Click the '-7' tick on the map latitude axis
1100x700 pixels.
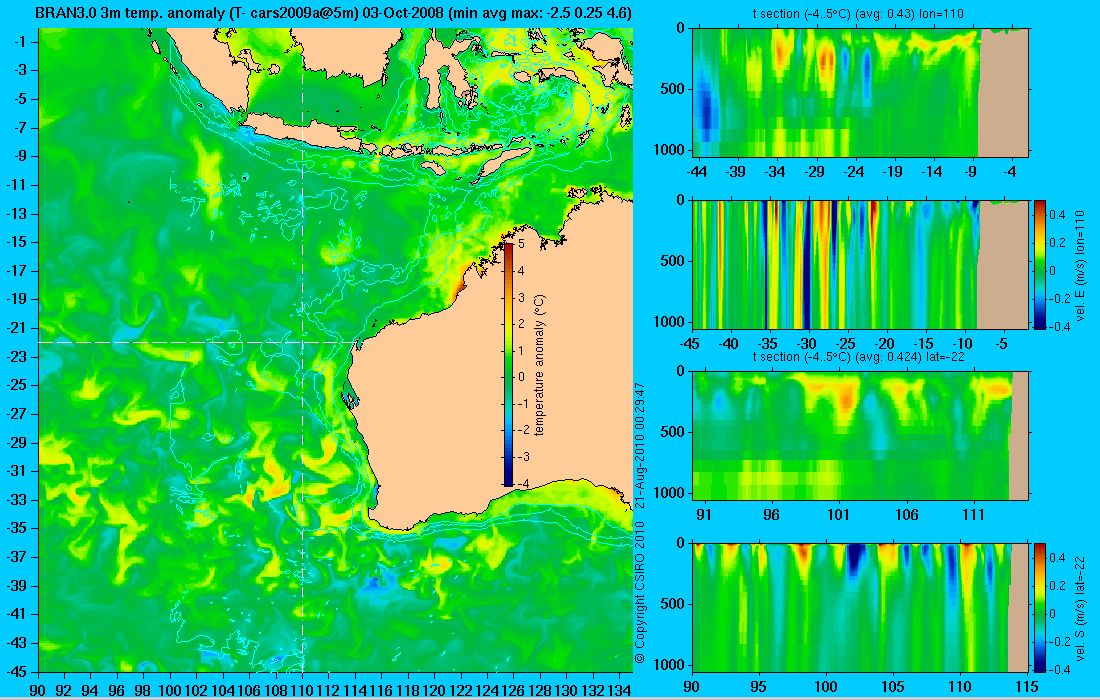(x=19, y=128)
